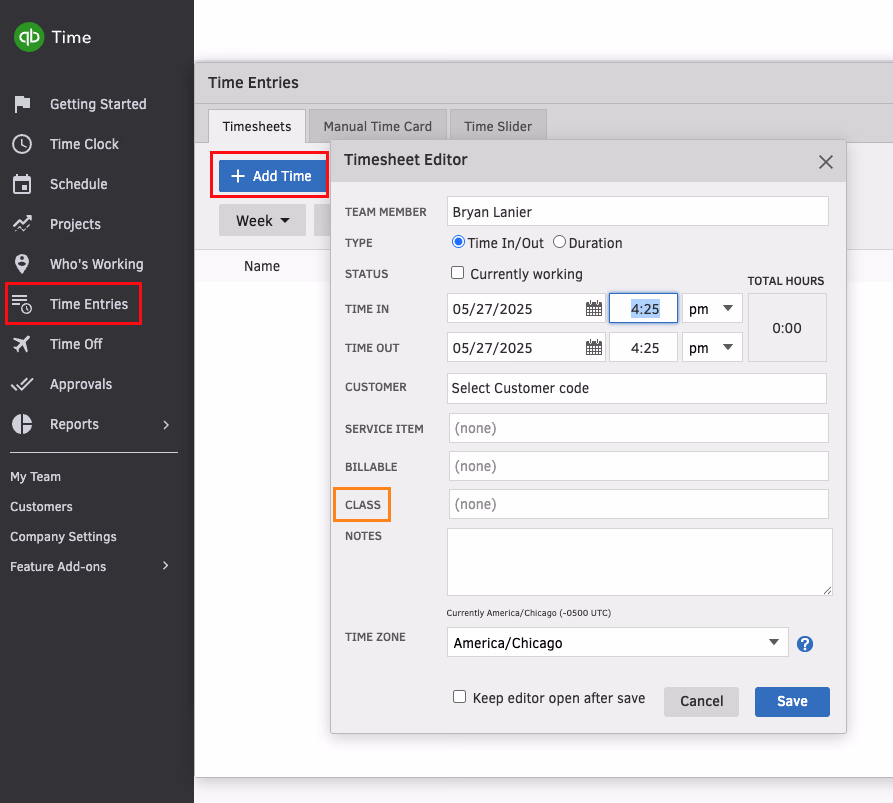This screenshot has height=803, width=893.
Task: Open the Week period dropdown
Action: pos(262,220)
